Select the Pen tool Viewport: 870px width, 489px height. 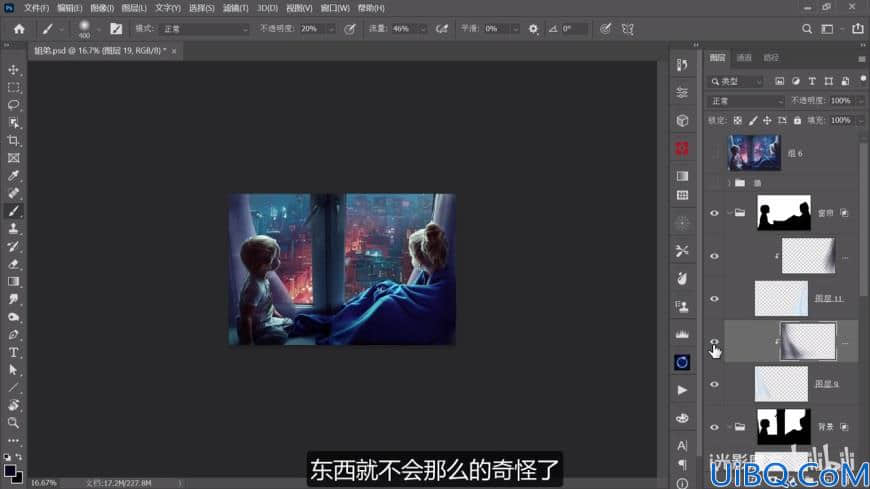tap(13, 335)
